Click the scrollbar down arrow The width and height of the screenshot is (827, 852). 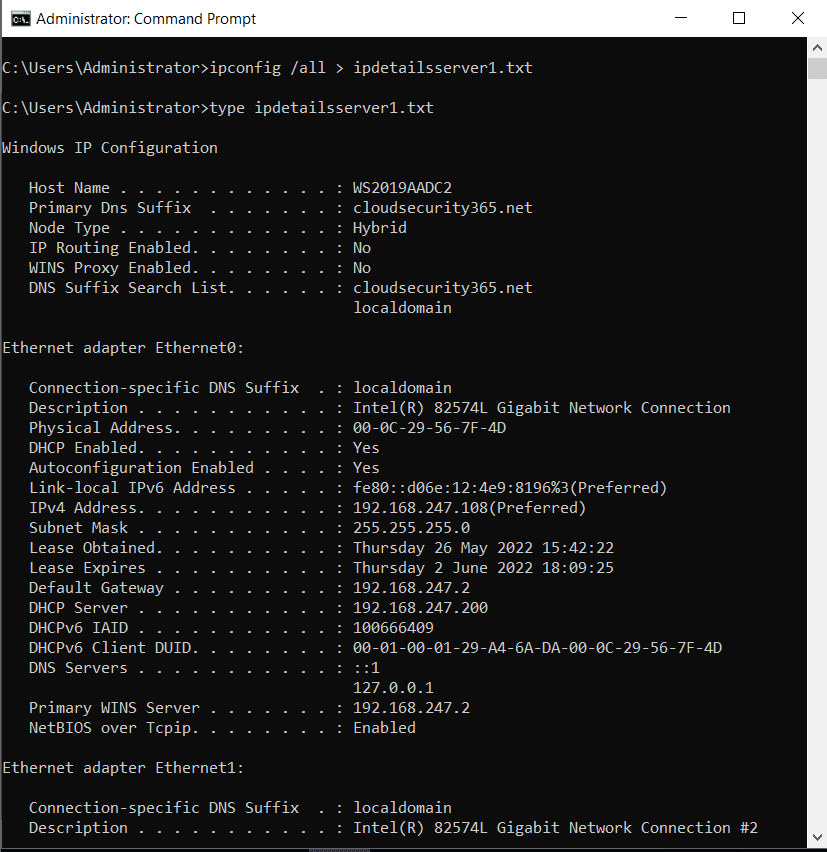pyautogui.click(x=817, y=837)
